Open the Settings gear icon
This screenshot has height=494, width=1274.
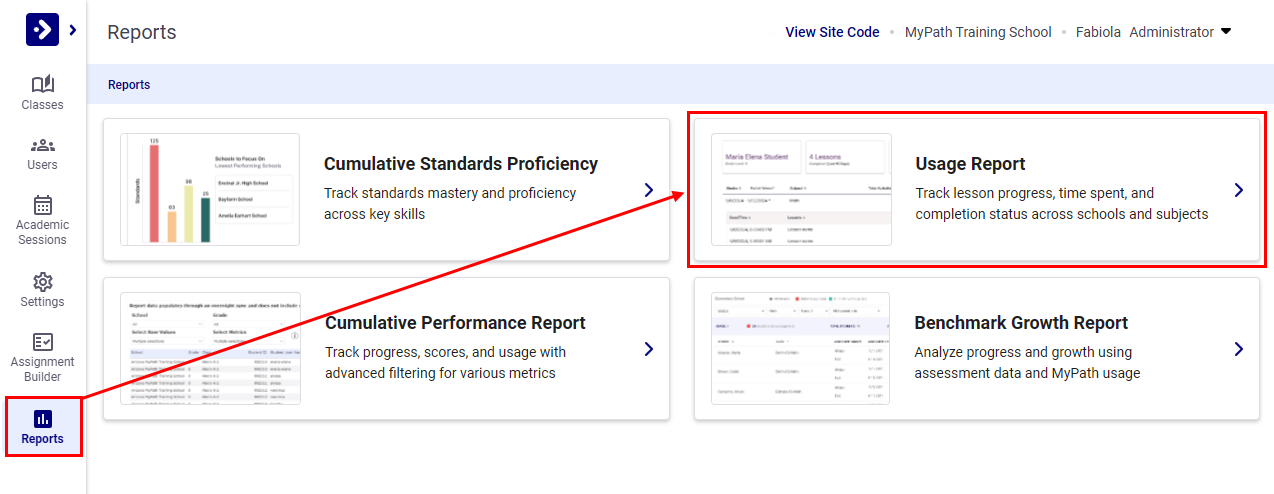(x=43, y=281)
